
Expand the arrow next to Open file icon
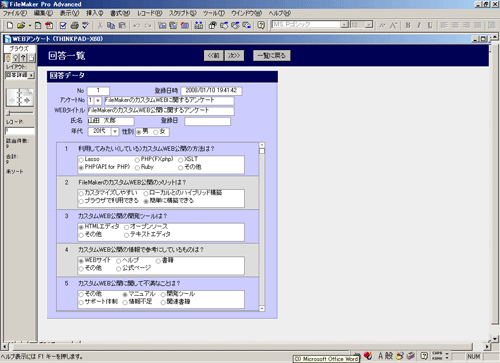point(29,25)
